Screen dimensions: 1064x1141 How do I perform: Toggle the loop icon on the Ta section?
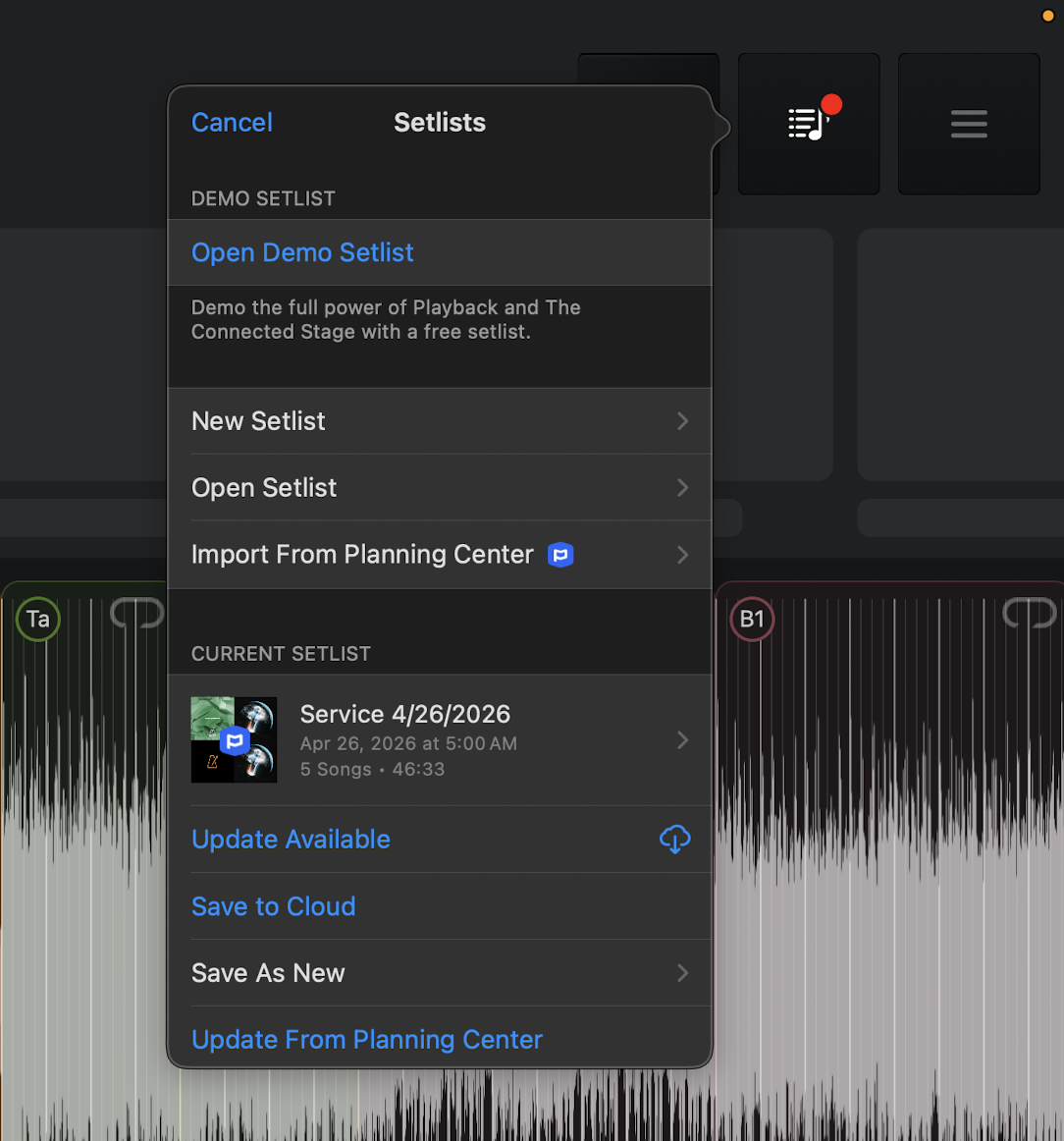[x=137, y=613]
